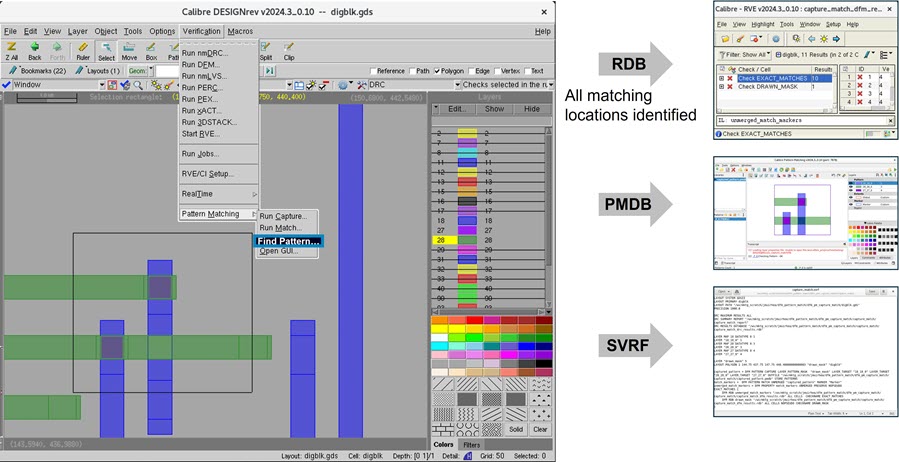Click the Edit... layers button
The width and height of the screenshot is (899, 462).
(x=457, y=109)
